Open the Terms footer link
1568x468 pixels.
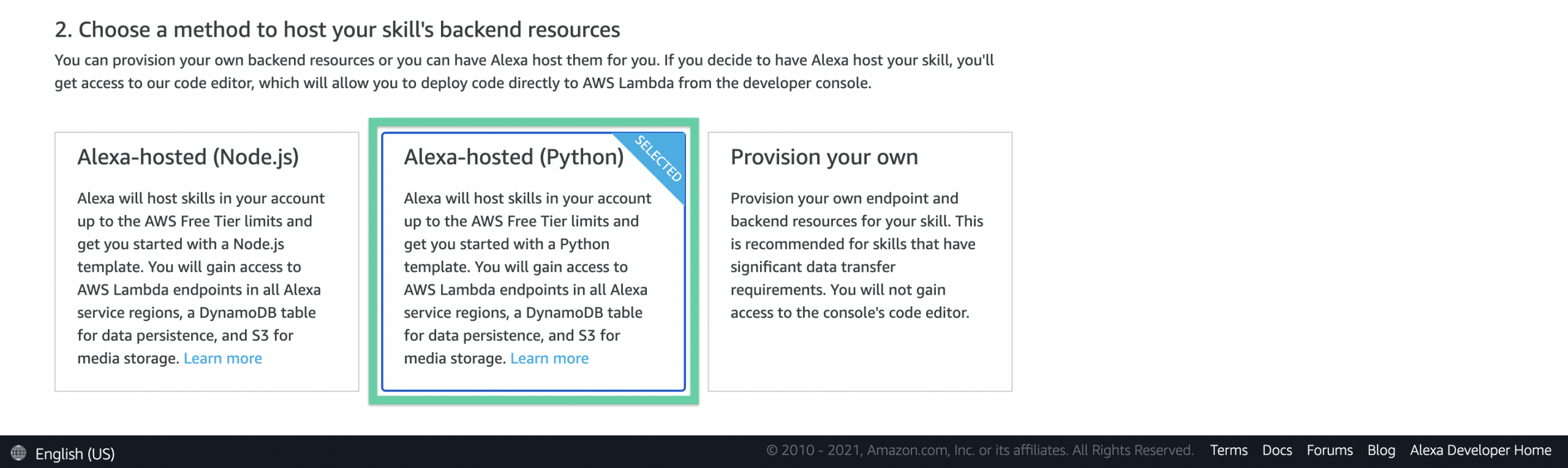click(x=1229, y=450)
